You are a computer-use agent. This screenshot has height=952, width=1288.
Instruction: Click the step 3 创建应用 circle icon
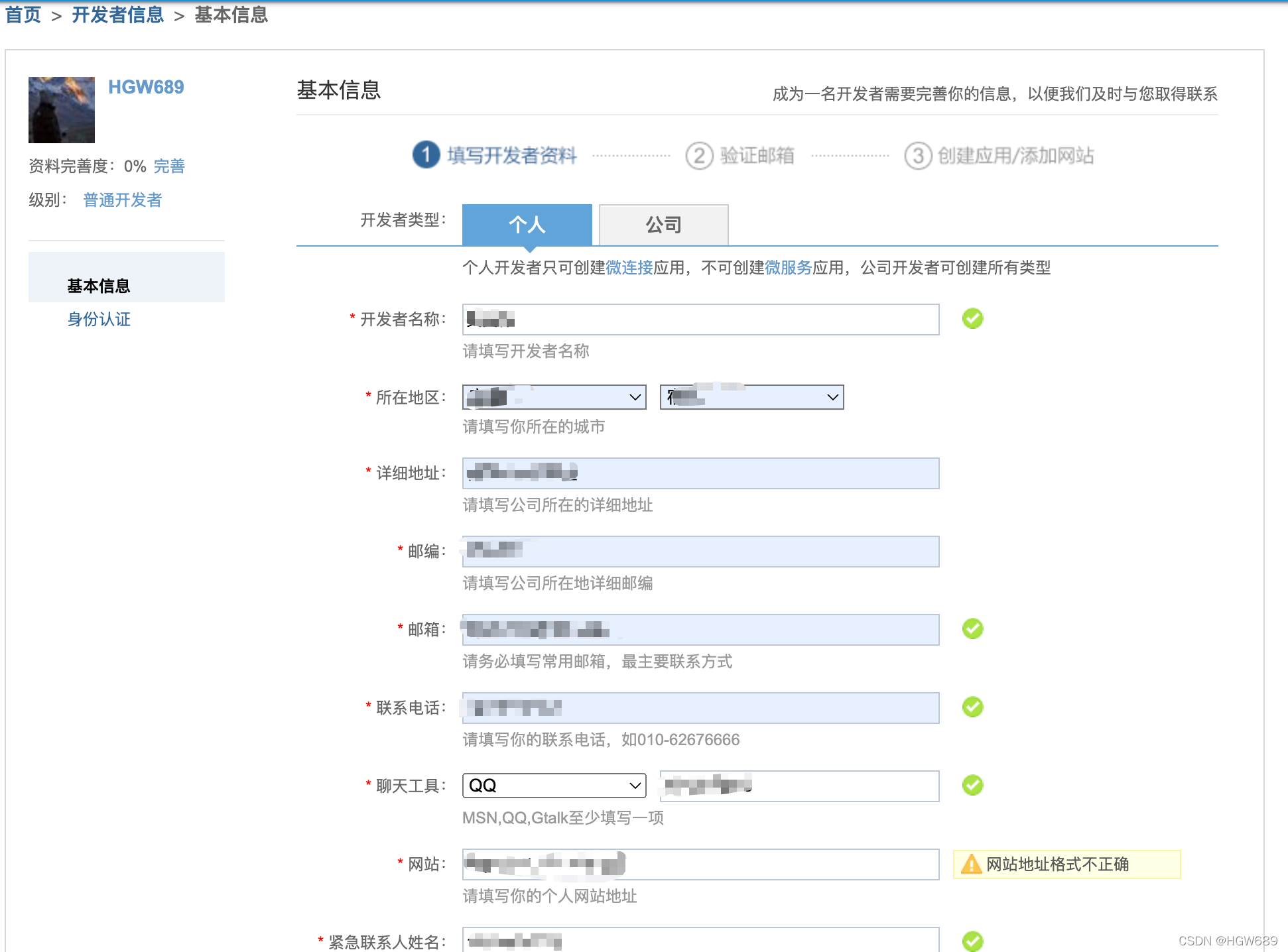918,156
